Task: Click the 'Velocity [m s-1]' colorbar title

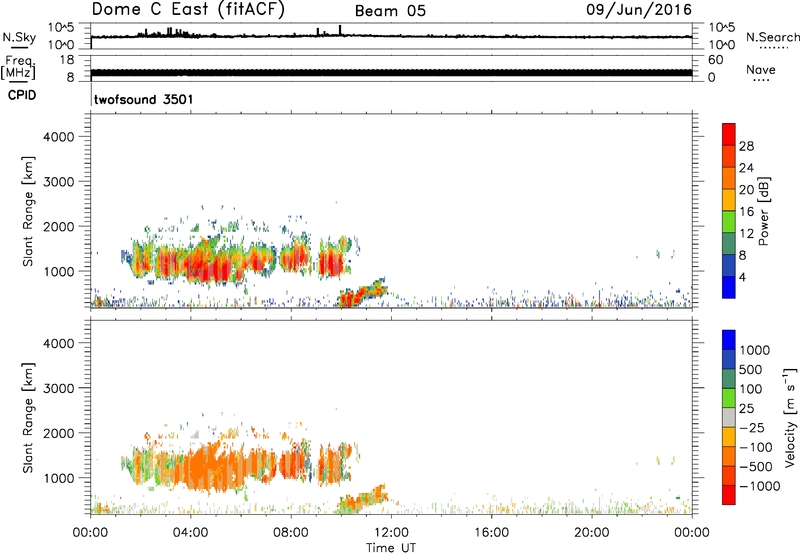Action: point(790,417)
